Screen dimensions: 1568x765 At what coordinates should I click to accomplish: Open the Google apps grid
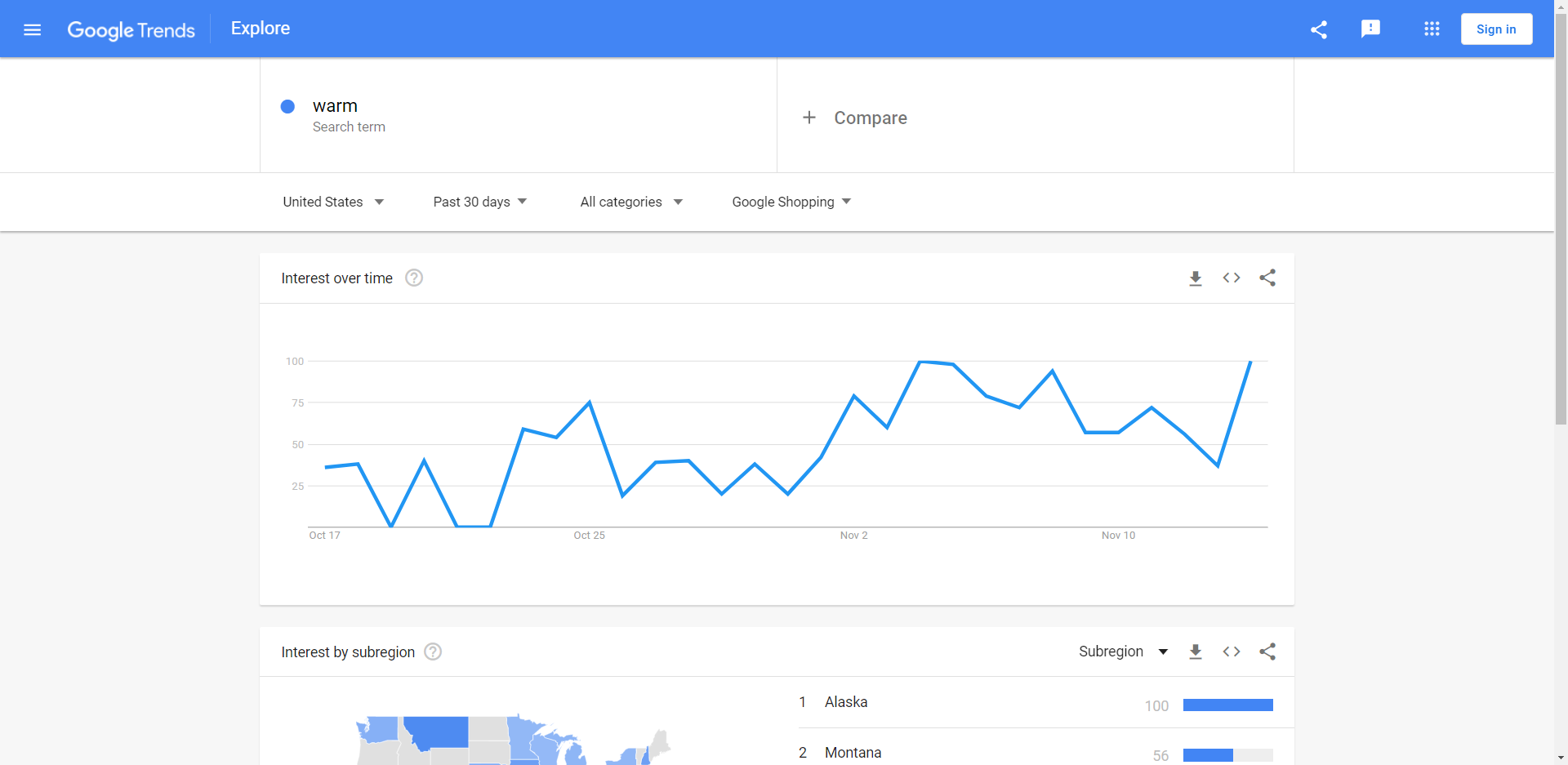1432,29
